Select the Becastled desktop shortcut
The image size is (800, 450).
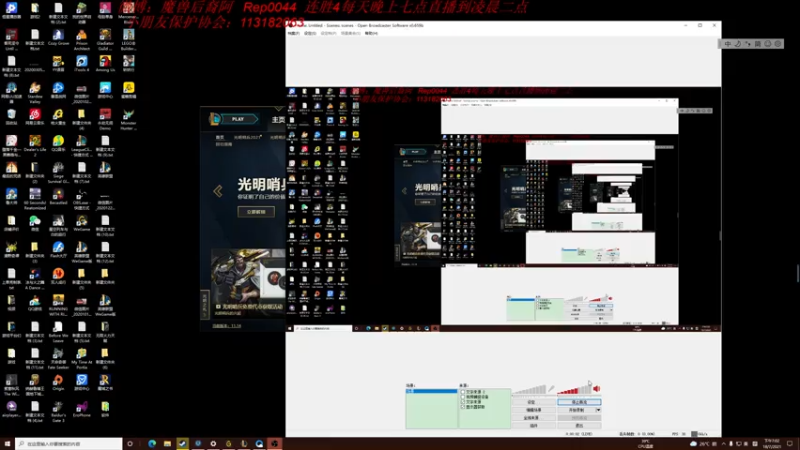[58, 196]
